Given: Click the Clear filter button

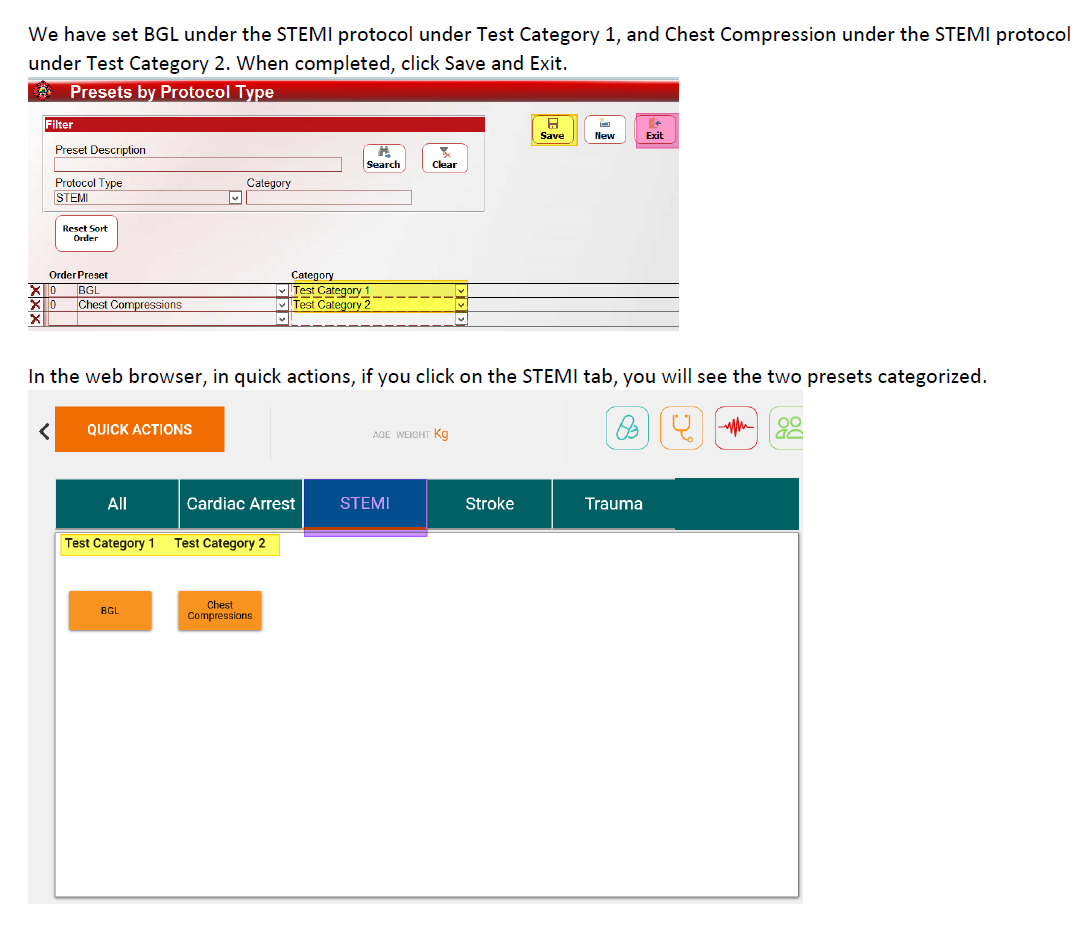Looking at the screenshot, I should [445, 158].
